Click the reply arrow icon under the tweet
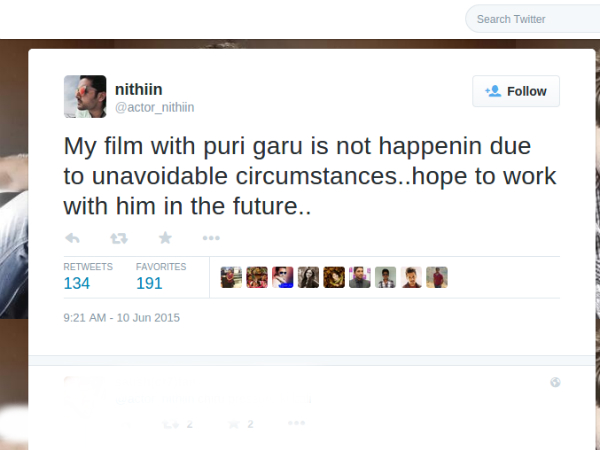This screenshot has height=450, width=600. (72, 238)
